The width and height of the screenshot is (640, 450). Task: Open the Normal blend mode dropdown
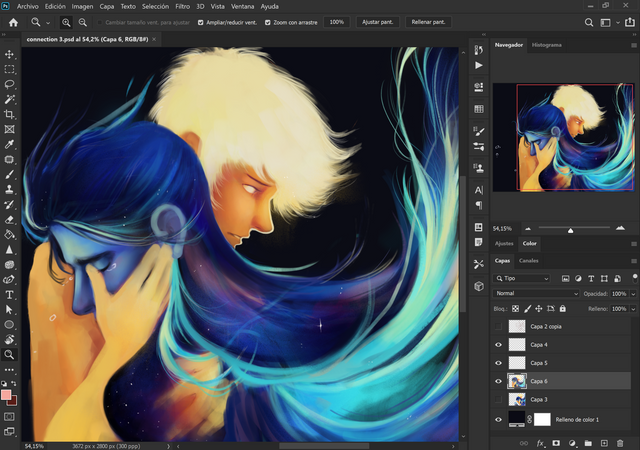[x=537, y=294]
